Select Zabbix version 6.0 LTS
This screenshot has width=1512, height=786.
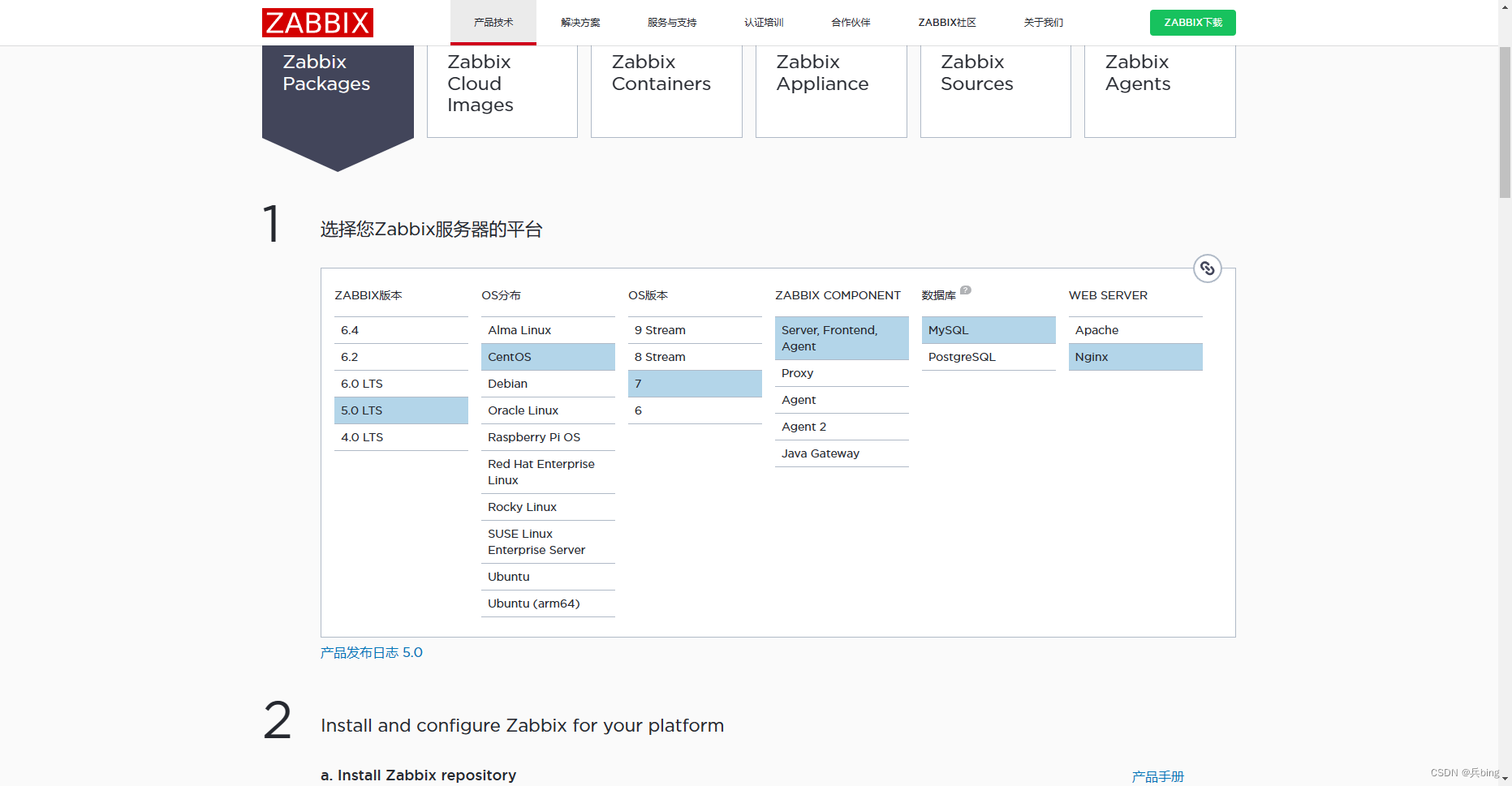[401, 384]
